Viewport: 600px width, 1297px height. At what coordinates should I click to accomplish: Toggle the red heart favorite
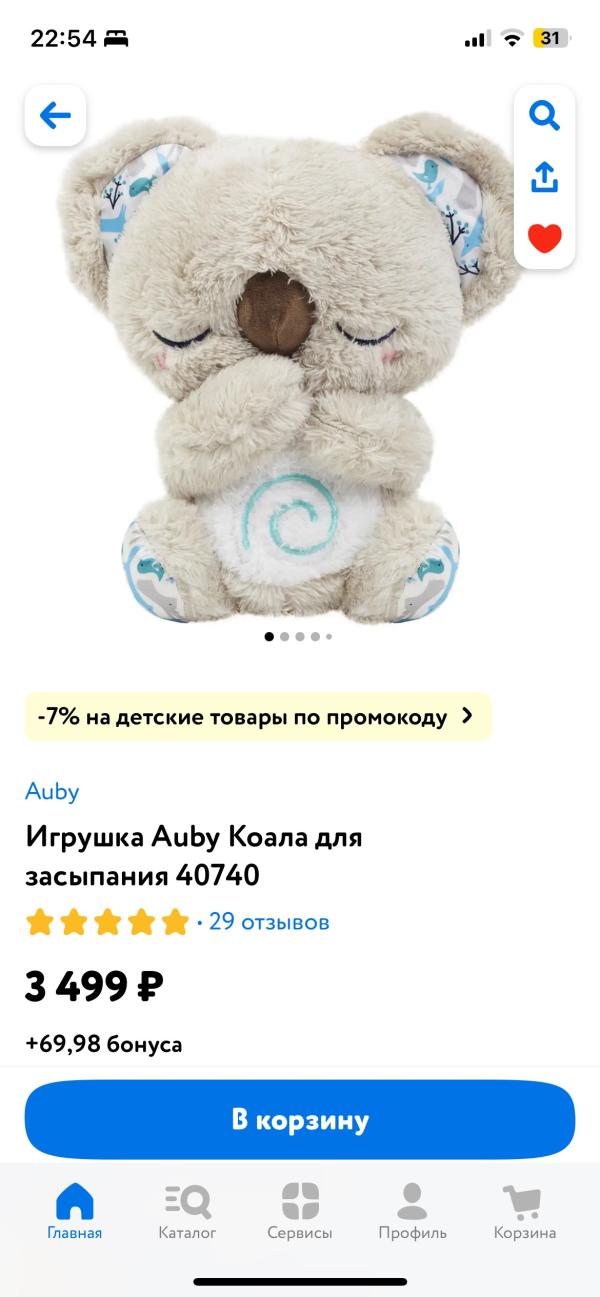pyautogui.click(x=544, y=238)
